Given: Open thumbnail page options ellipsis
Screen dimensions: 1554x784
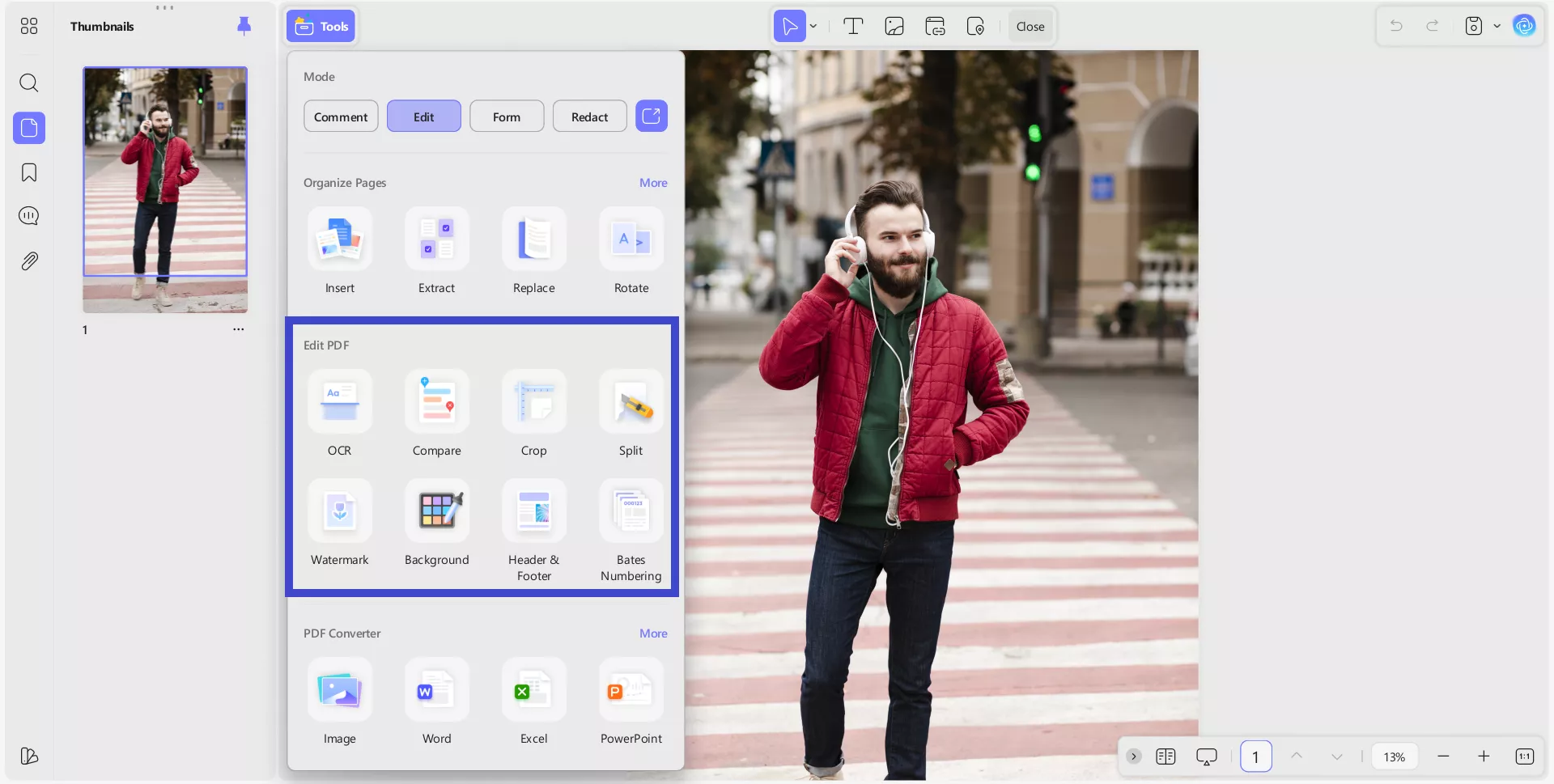Looking at the screenshot, I should pos(238,329).
